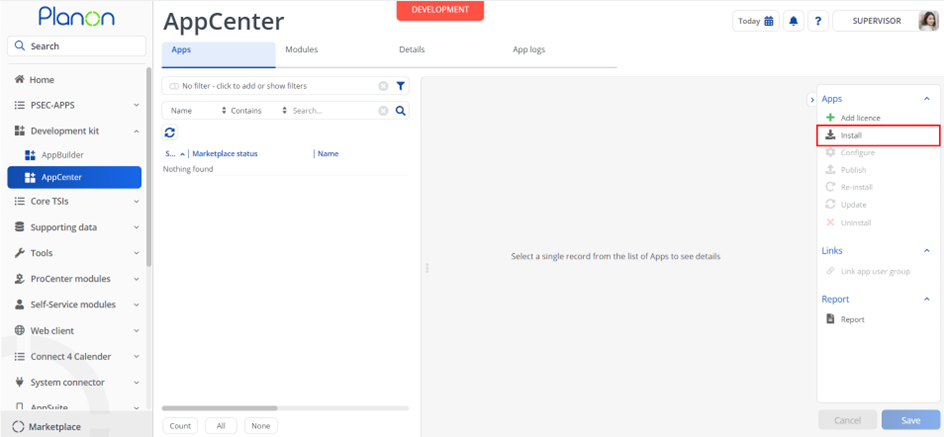The height and width of the screenshot is (437, 944).
Task: Click the search magnifier icon in list
Action: [x=400, y=111]
